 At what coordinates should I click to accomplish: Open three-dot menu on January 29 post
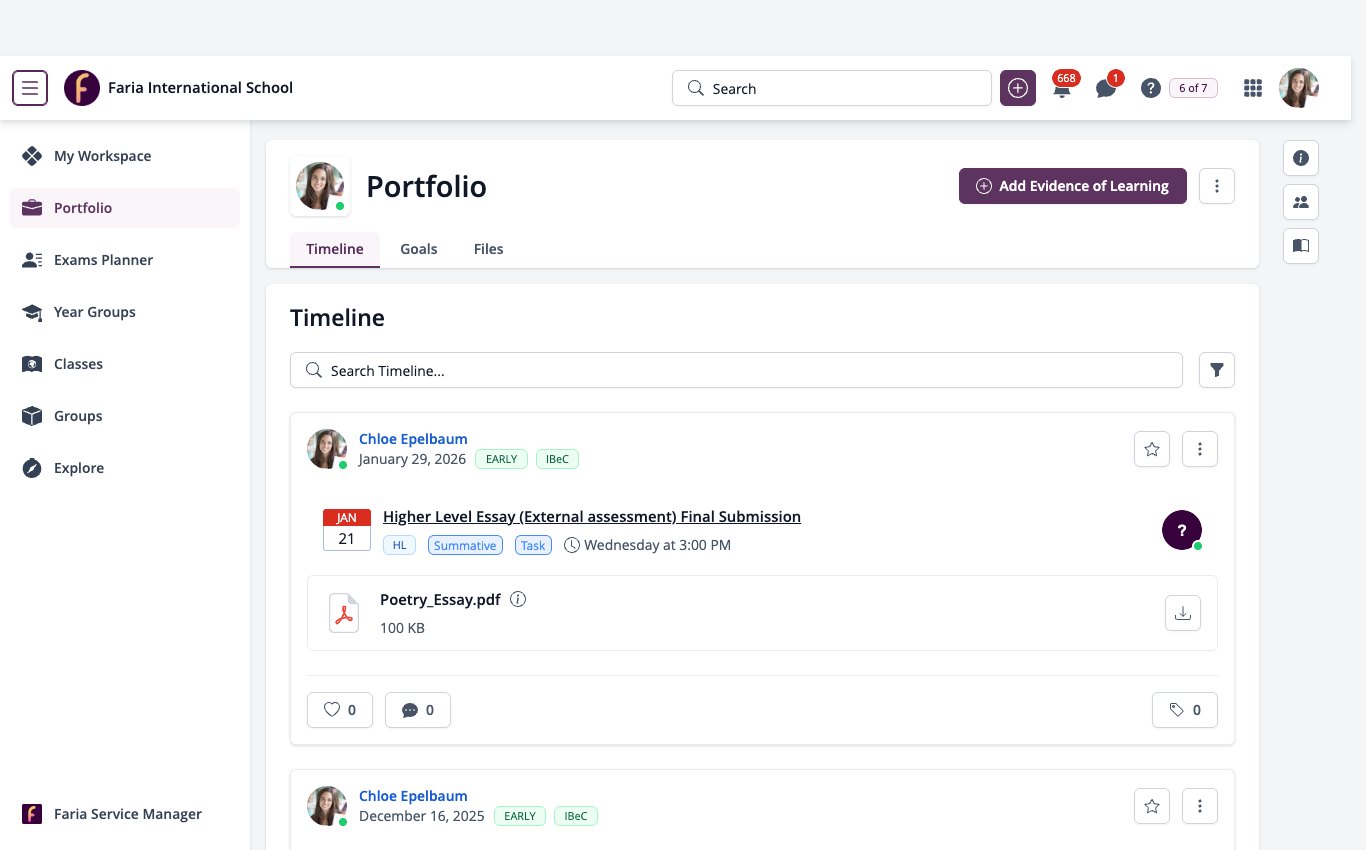[1200, 449]
